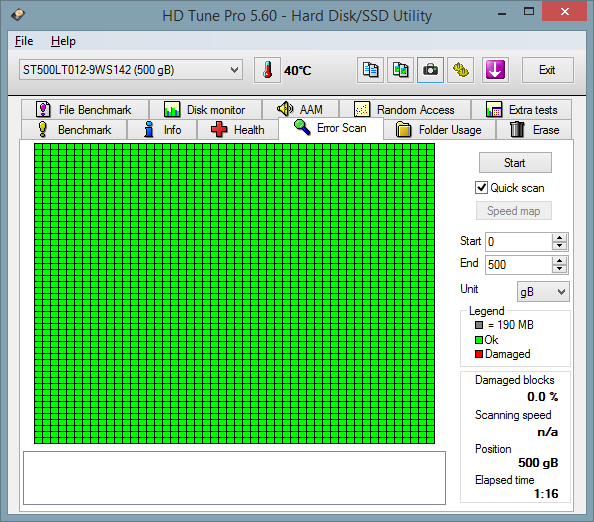
Task: Open the Help menu
Action: 63,41
